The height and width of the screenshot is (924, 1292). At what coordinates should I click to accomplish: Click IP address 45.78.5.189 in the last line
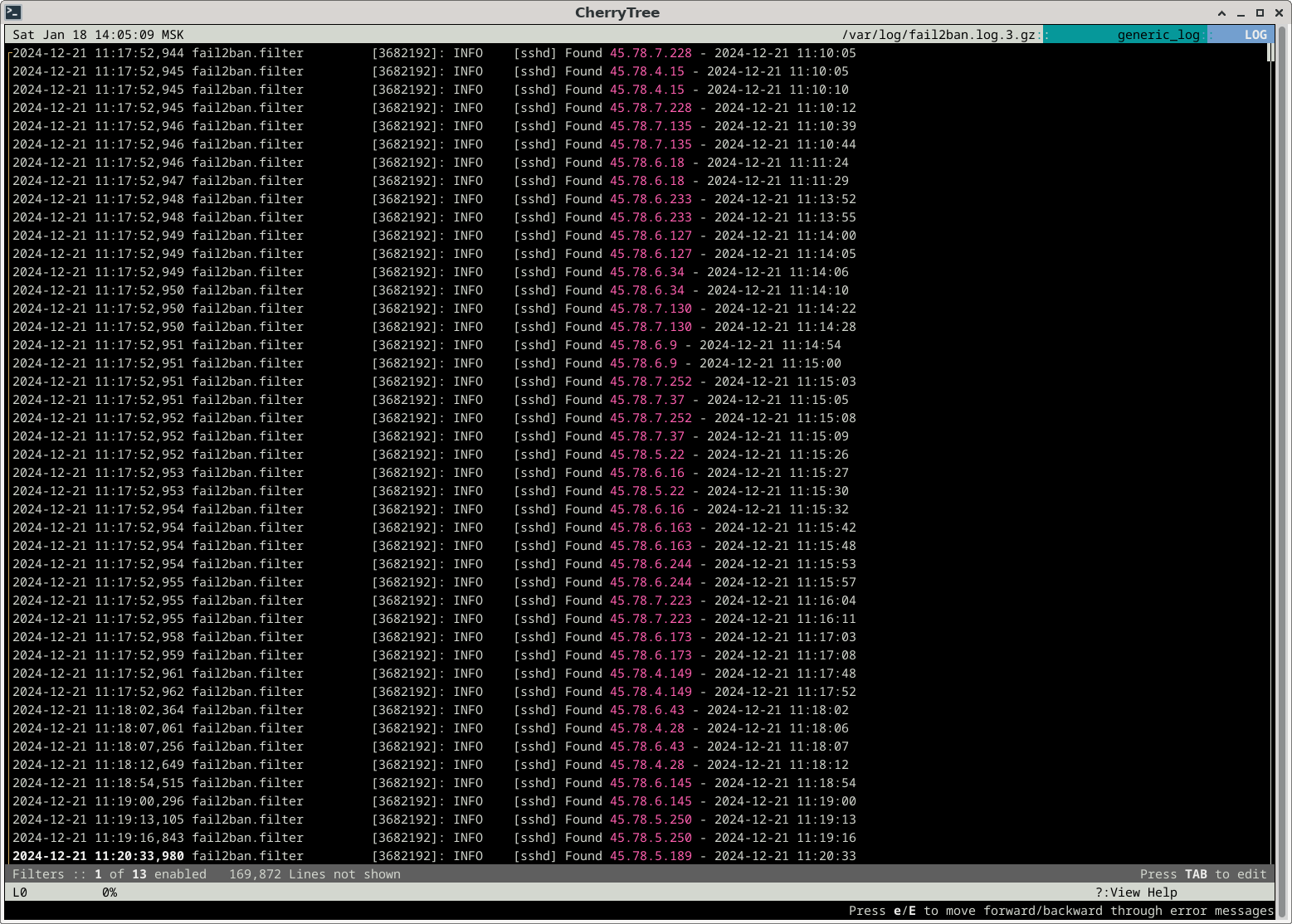tap(651, 856)
